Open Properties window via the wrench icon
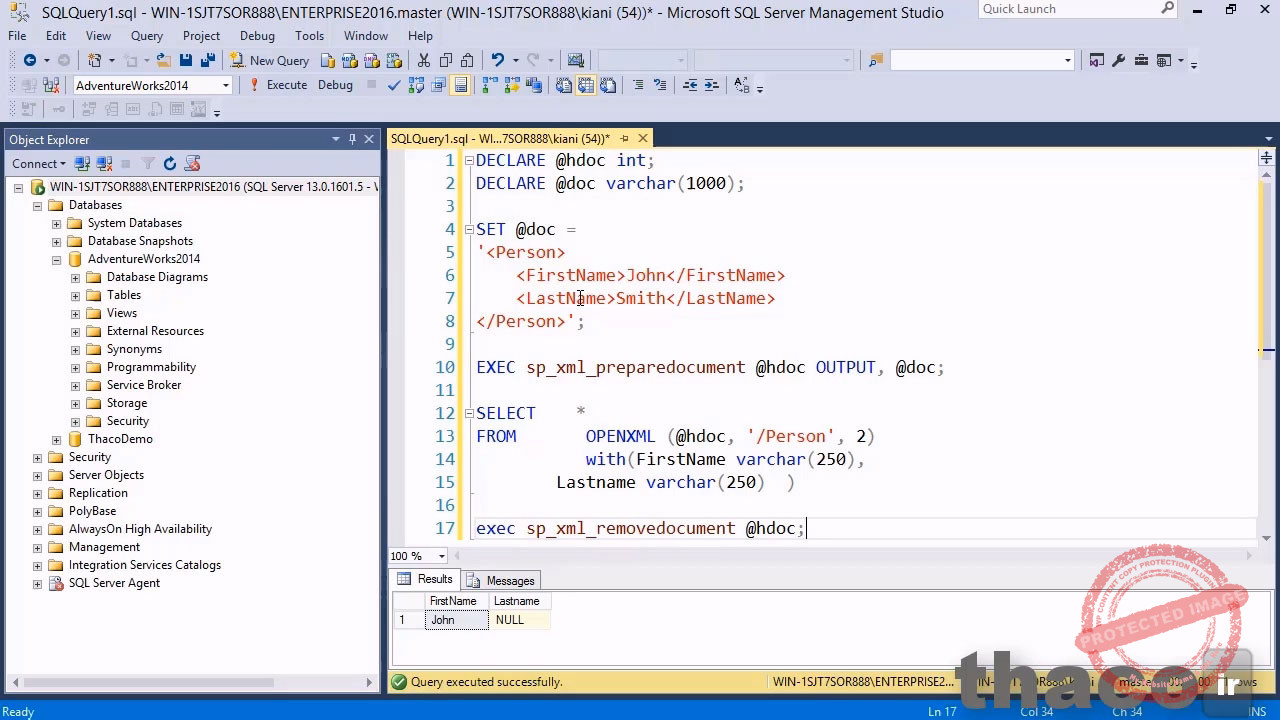This screenshot has height=720, width=1280. (x=1119, y=61)
